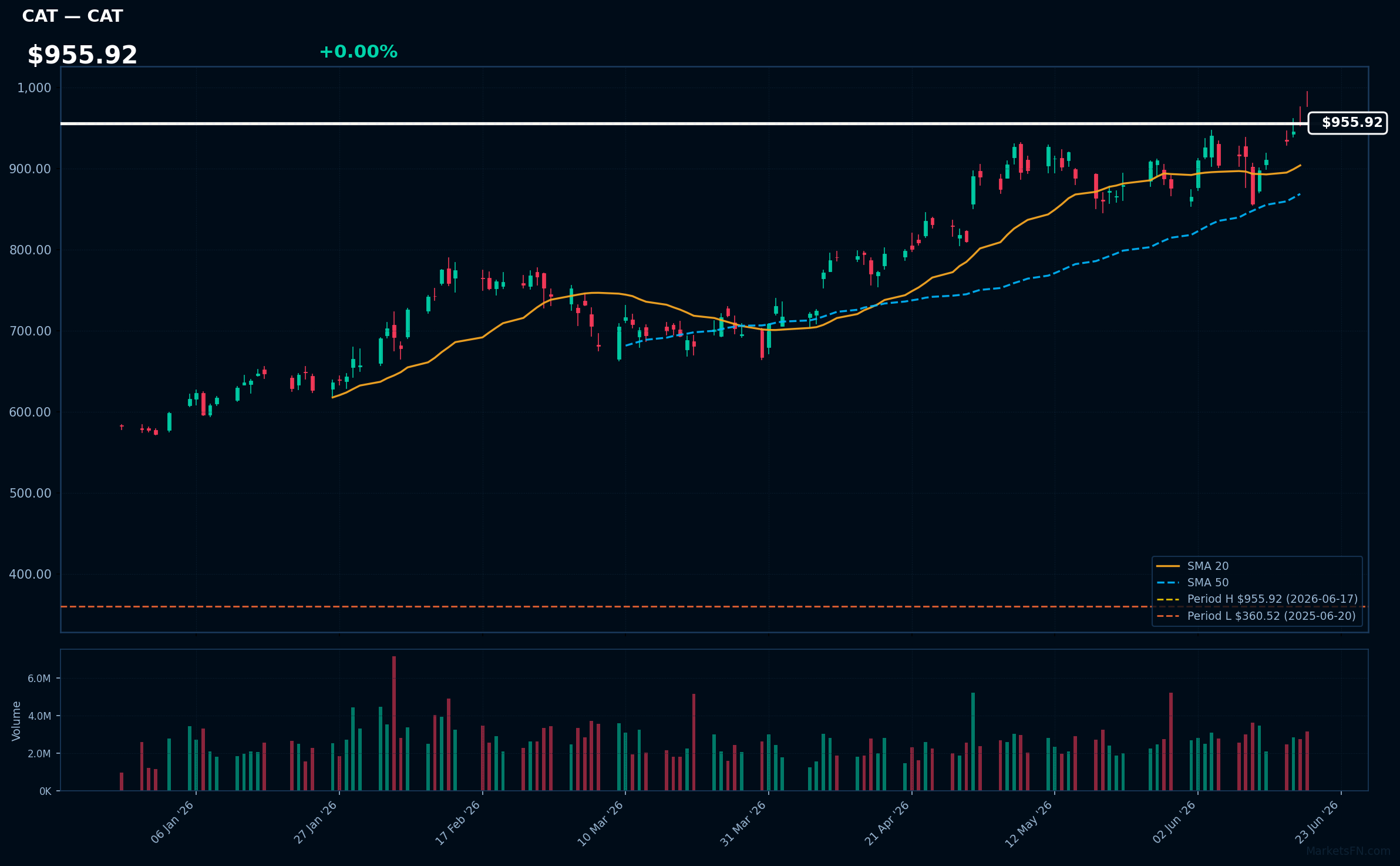Screen dimensions: 1400x866
Task: Click the 500.00 price axis label
Action: click(30, 494)
